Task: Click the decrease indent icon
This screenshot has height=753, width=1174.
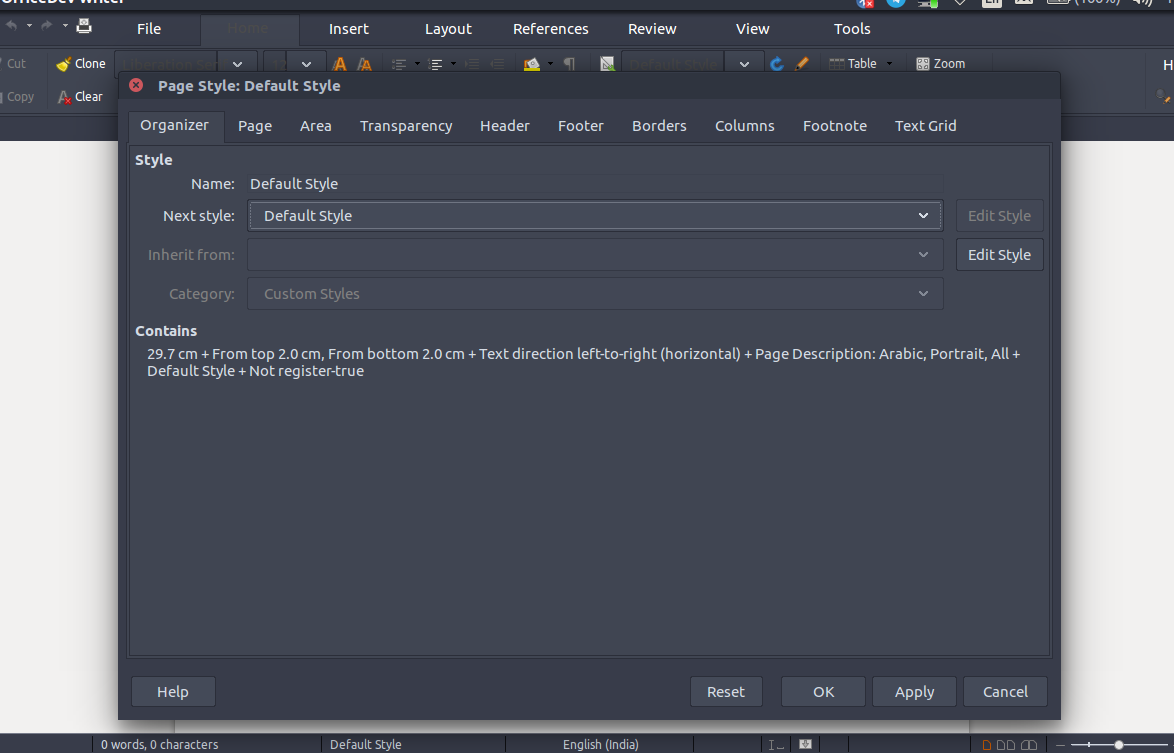Action: pos(496,64)
